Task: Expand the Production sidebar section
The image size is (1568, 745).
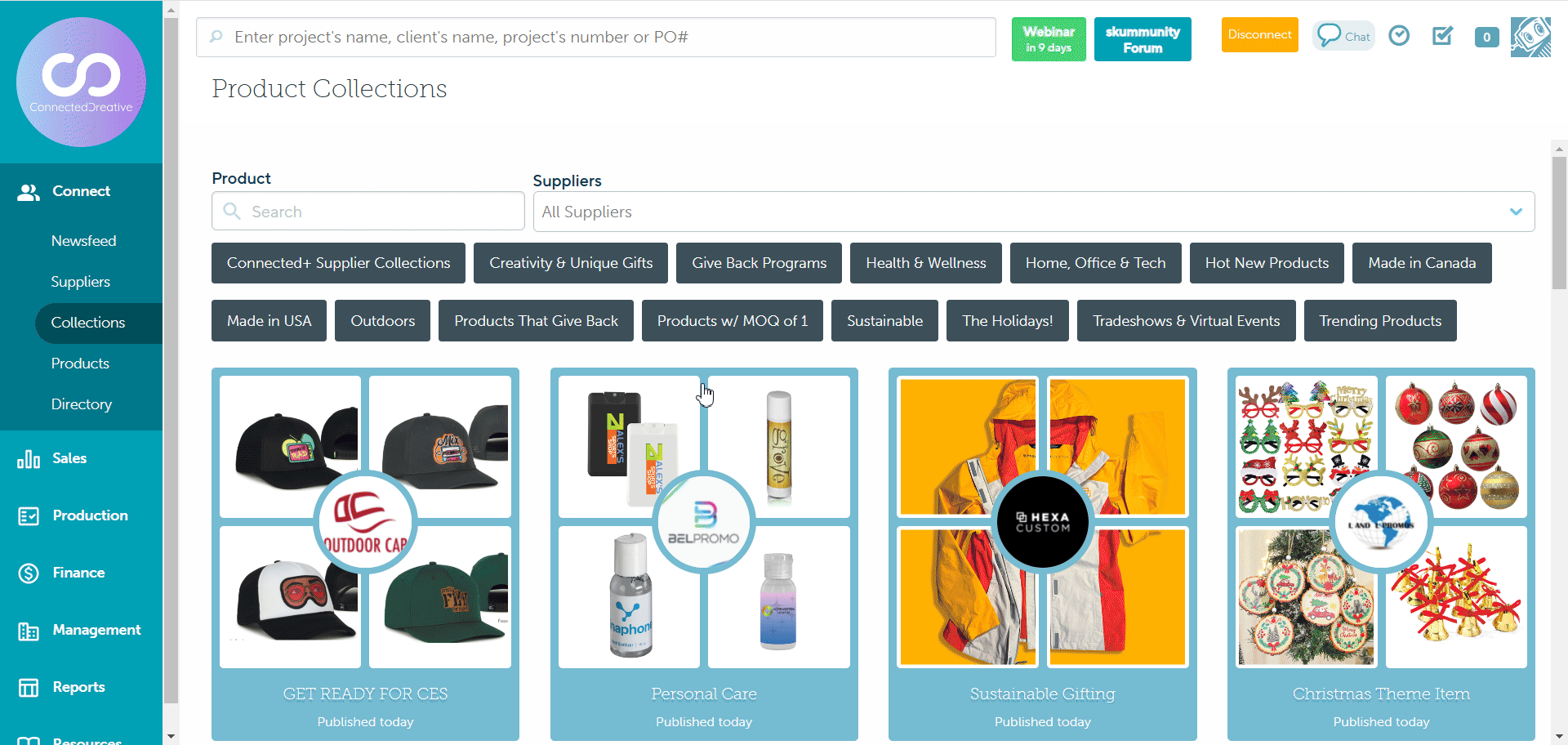Action: pyautogui.click(x=90, y=515)
